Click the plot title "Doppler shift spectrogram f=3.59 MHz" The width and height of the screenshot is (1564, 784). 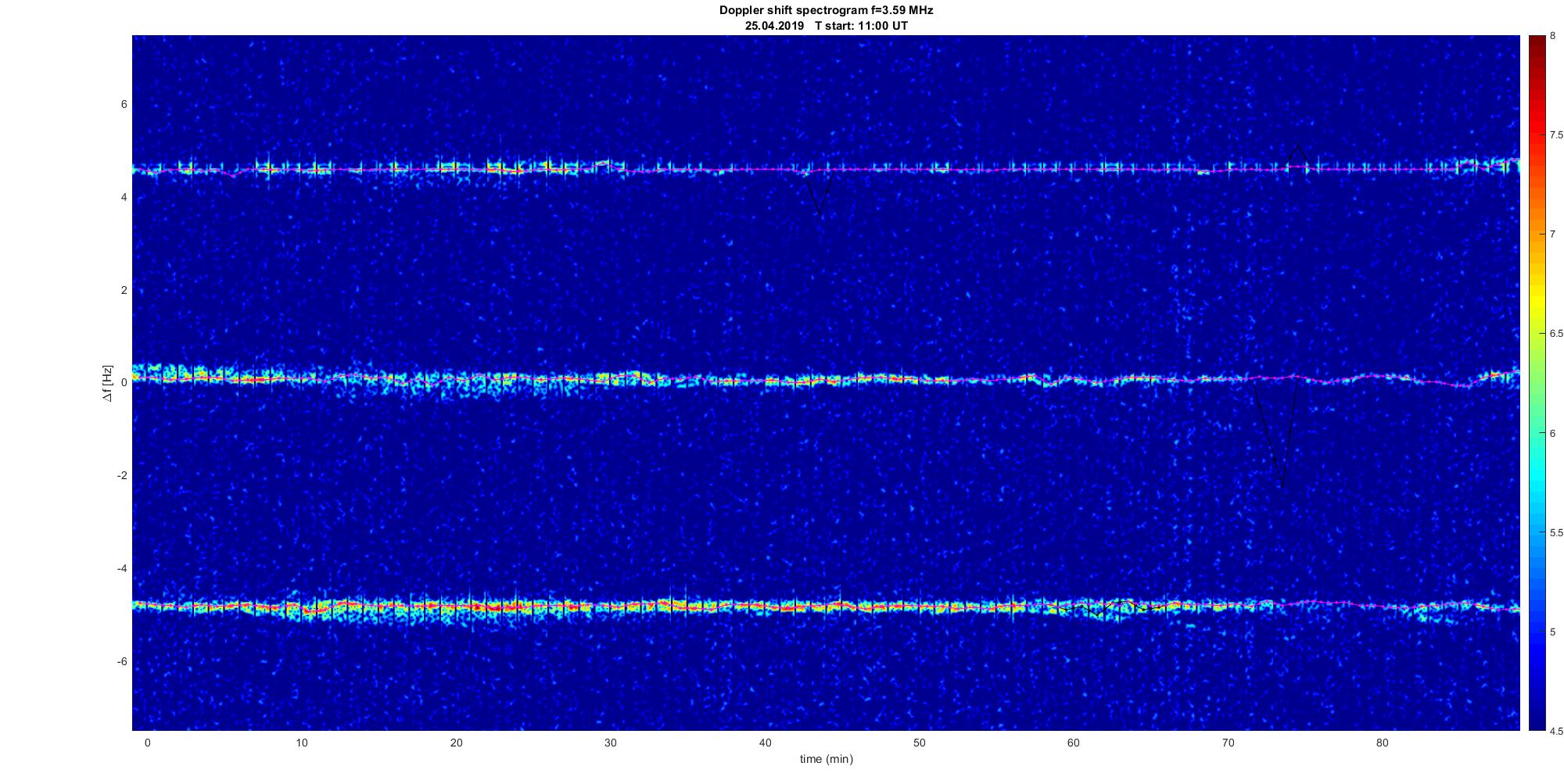click(826, 11)
